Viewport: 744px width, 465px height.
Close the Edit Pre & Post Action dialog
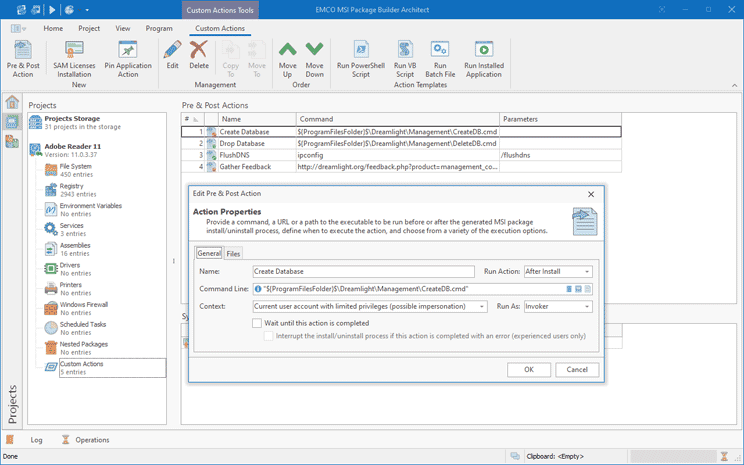point(591,194)
